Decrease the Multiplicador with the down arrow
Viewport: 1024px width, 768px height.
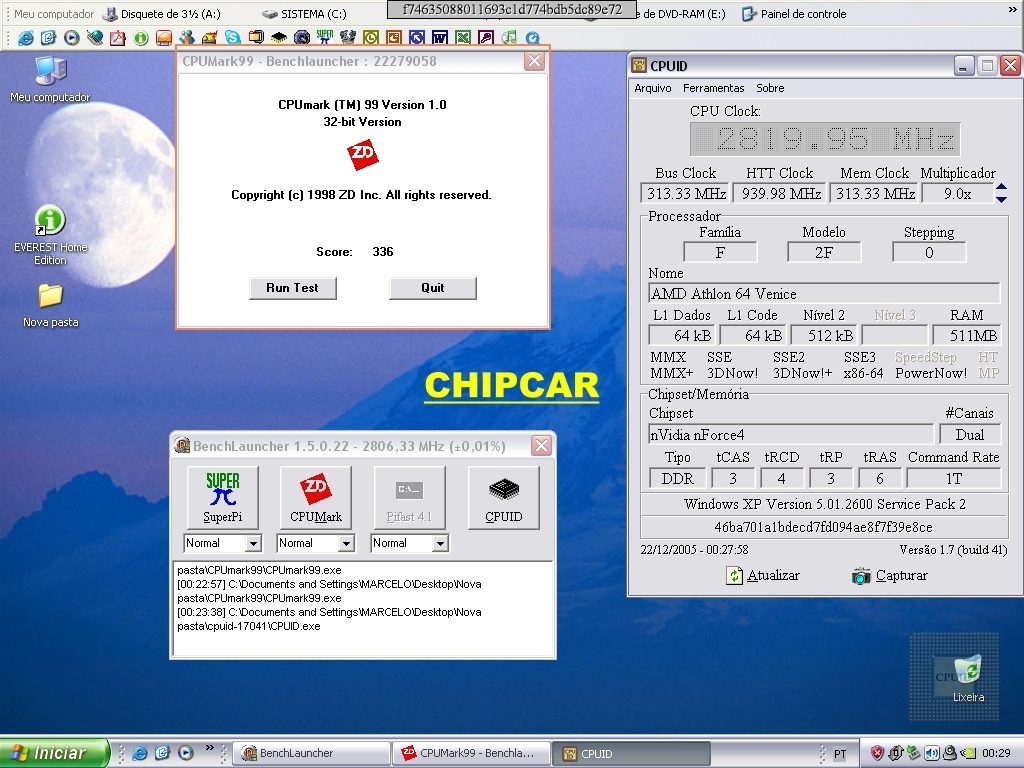coord(1001,199)
